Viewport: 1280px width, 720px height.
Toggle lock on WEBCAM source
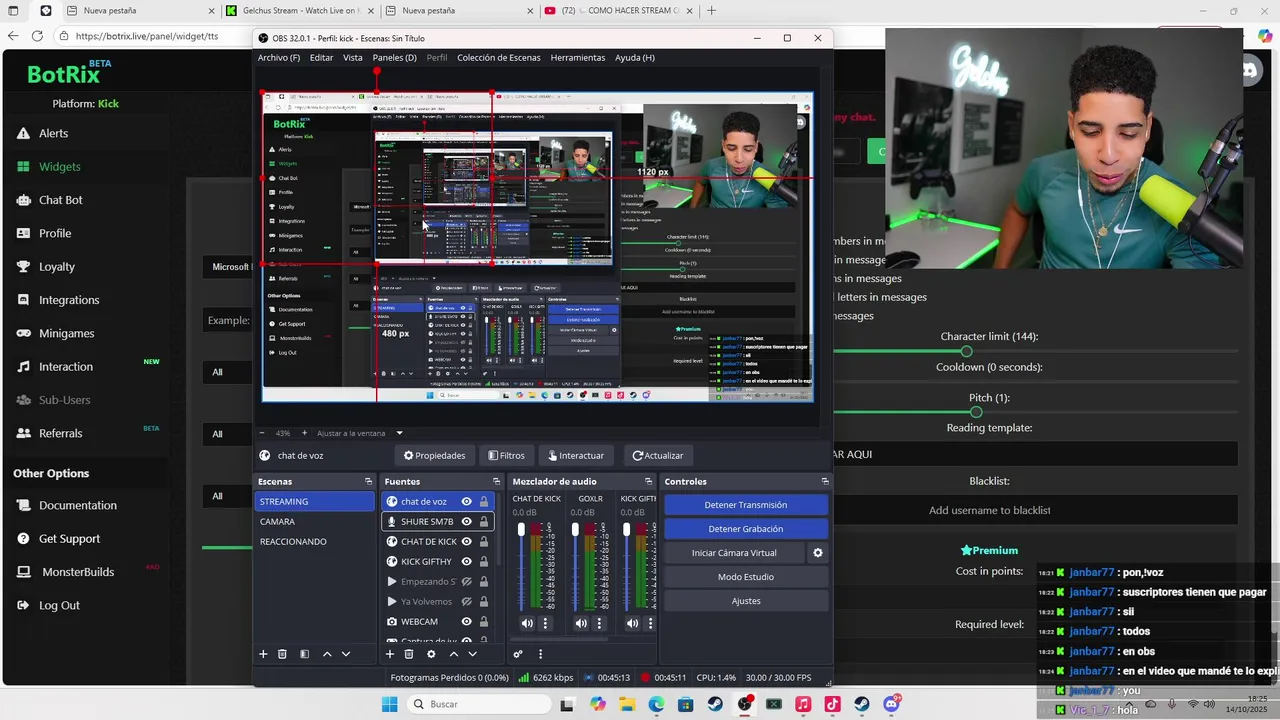point(484,621)
